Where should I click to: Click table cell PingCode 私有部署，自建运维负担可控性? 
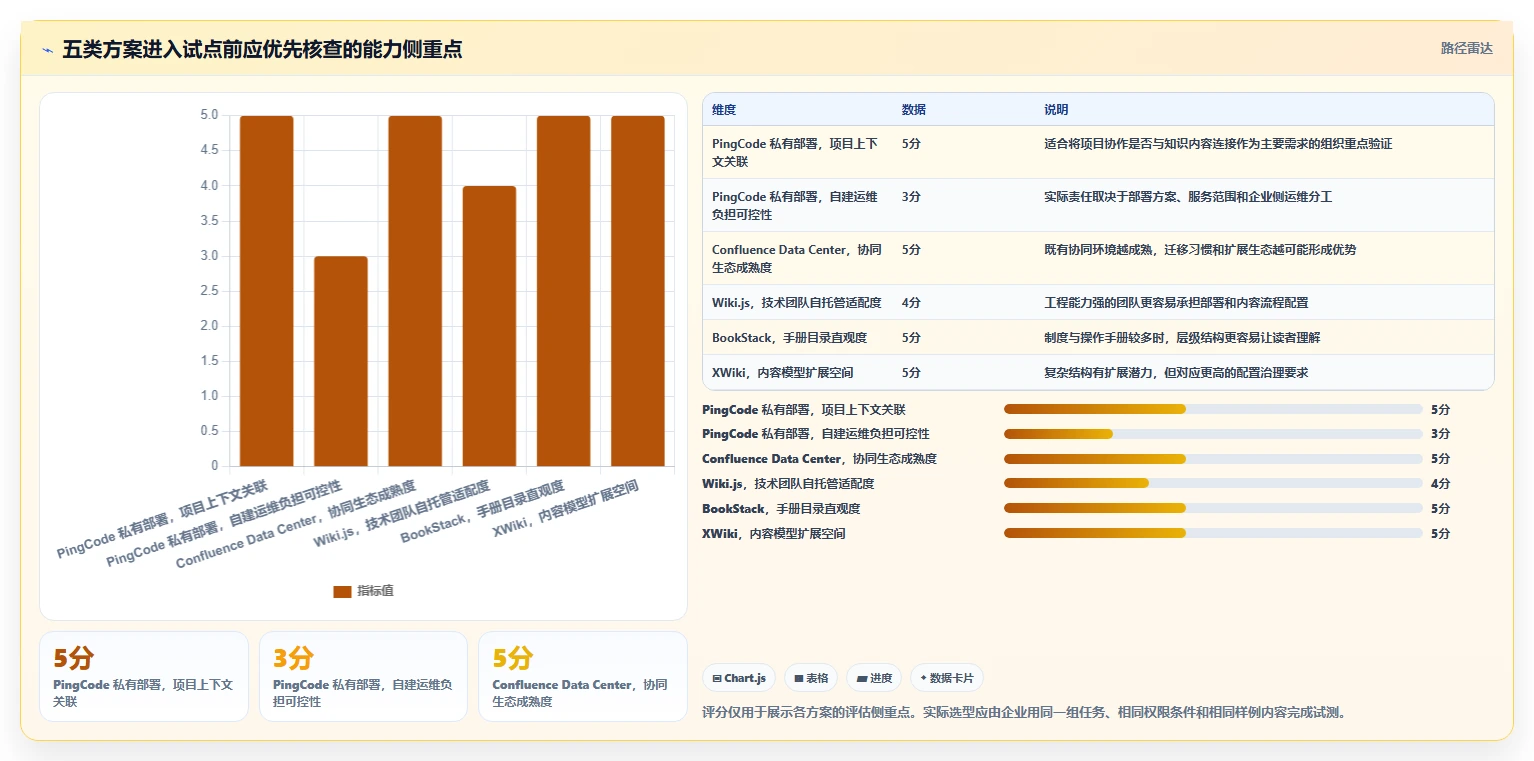(796, 205)
